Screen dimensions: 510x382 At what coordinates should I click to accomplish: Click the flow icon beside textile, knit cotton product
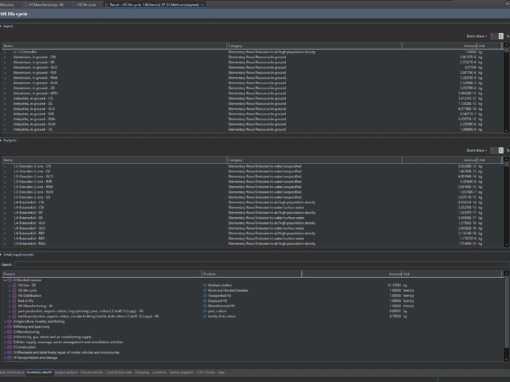[x=205, y=316]
